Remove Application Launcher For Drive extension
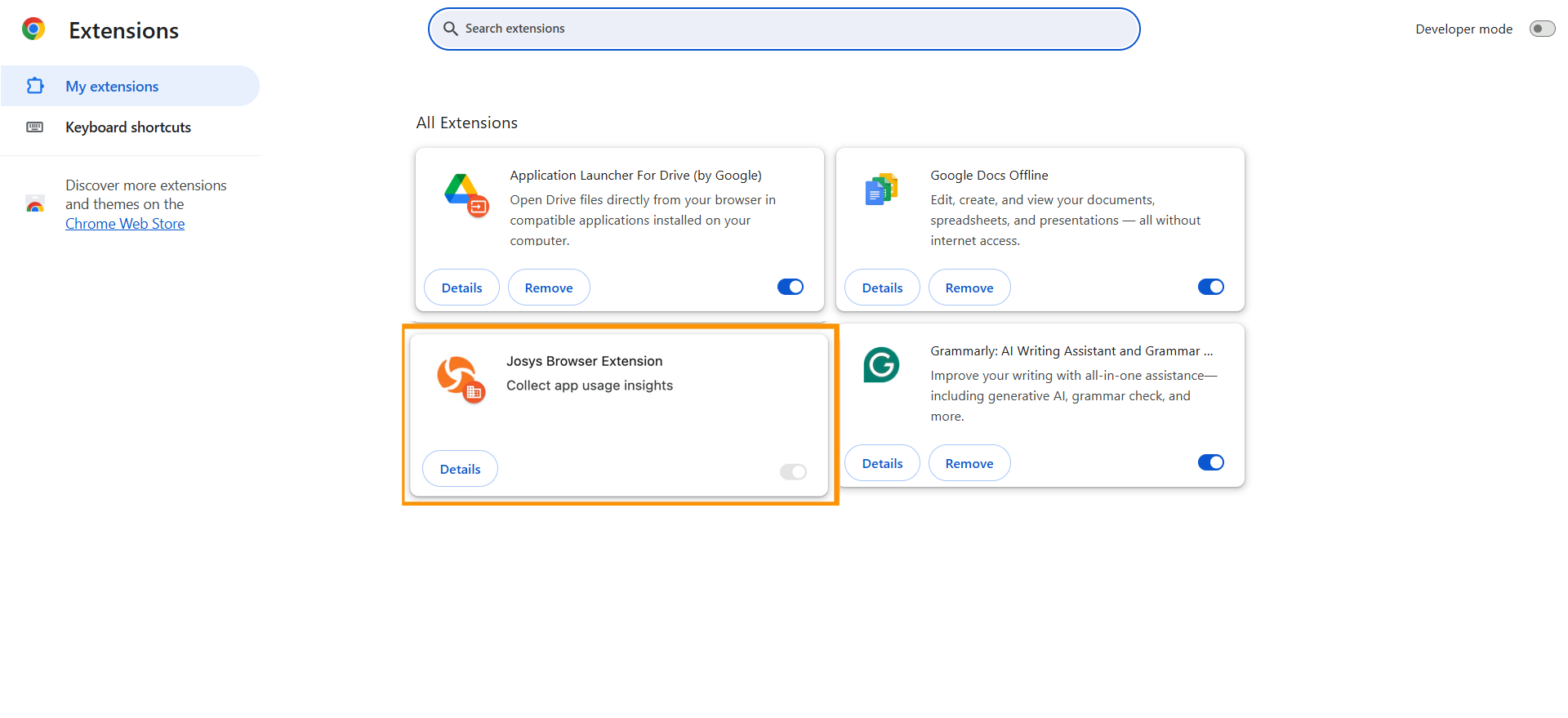The height and width of the screenshot is (718, 1568). click(549, 288)
